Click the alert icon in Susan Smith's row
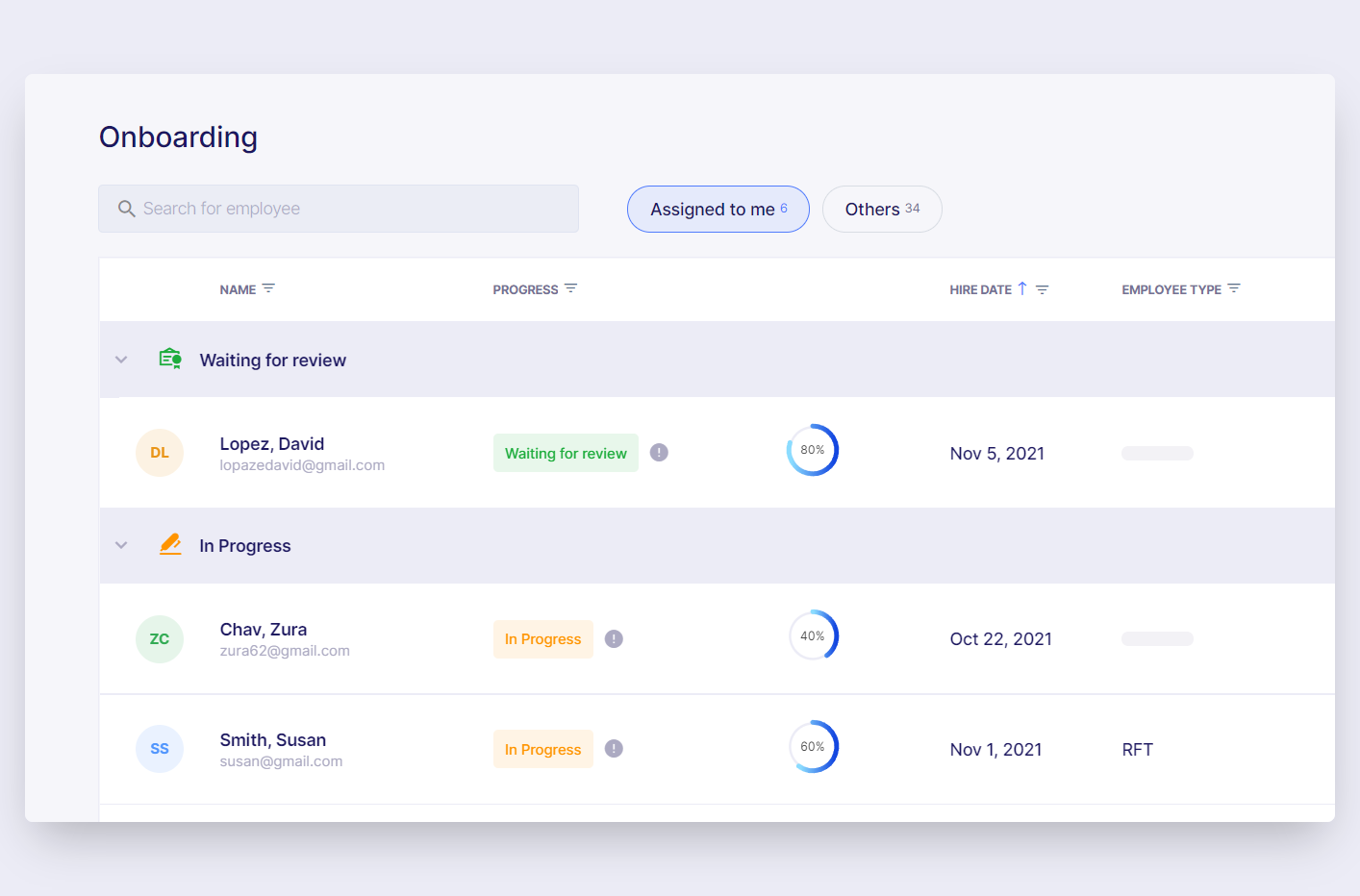 tap(614, 749)
